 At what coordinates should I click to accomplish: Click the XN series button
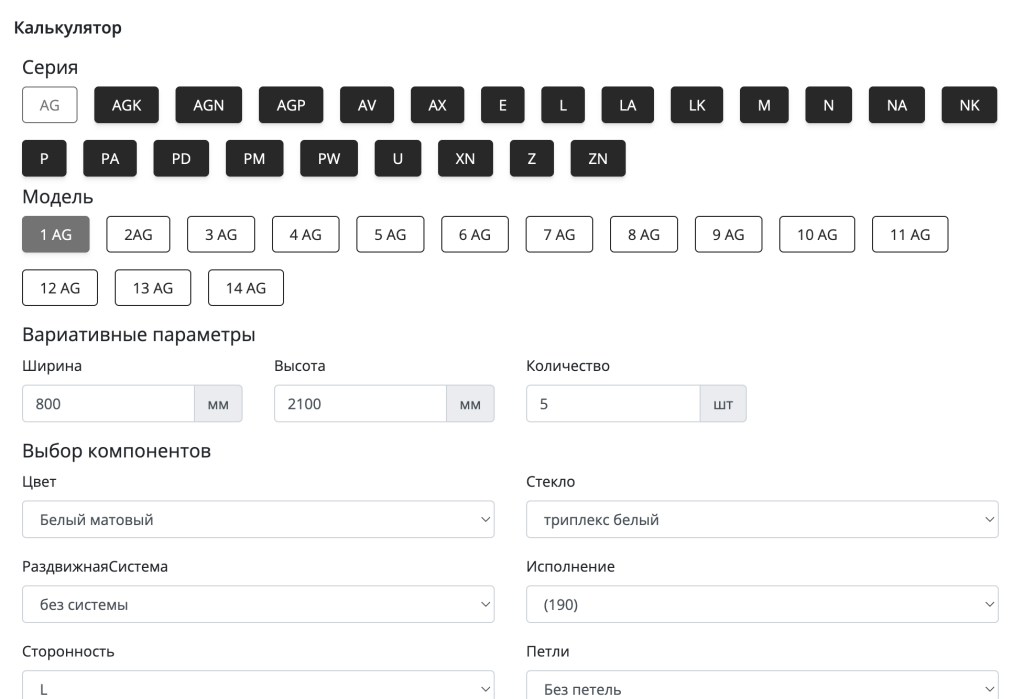pos(466,158)
